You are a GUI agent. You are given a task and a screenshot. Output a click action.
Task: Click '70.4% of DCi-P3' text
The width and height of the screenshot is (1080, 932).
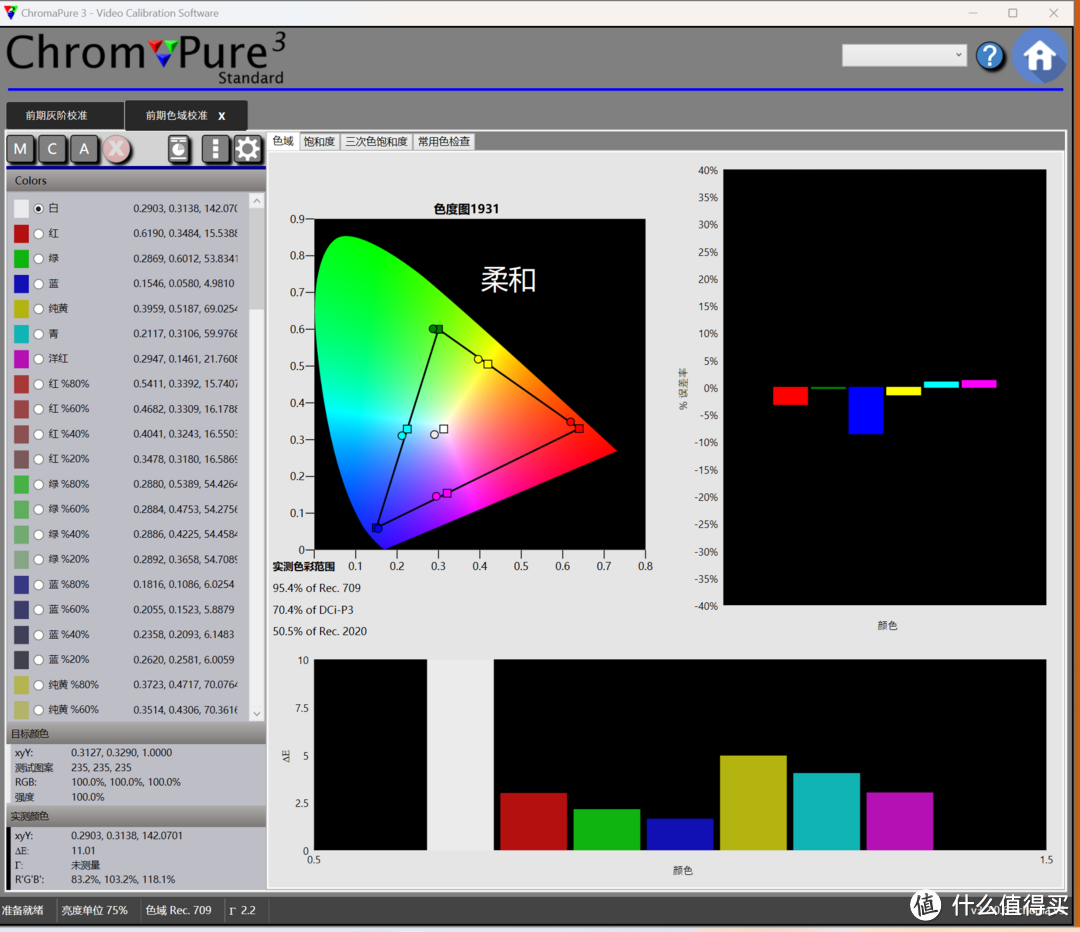coord(313,610)
